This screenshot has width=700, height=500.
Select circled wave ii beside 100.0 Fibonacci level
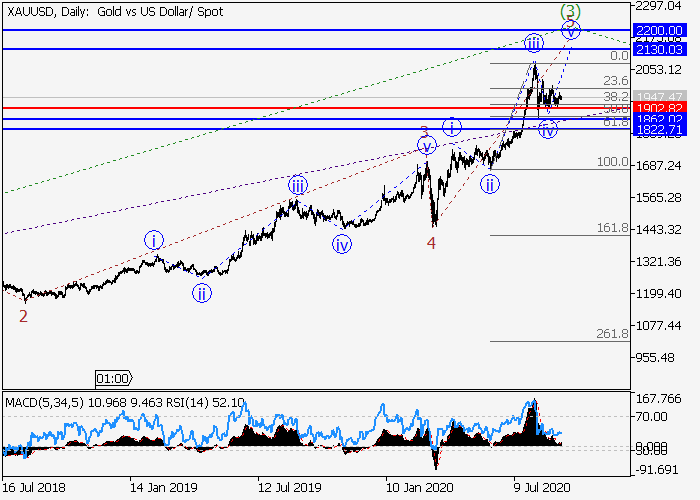(x=490, y=184)
